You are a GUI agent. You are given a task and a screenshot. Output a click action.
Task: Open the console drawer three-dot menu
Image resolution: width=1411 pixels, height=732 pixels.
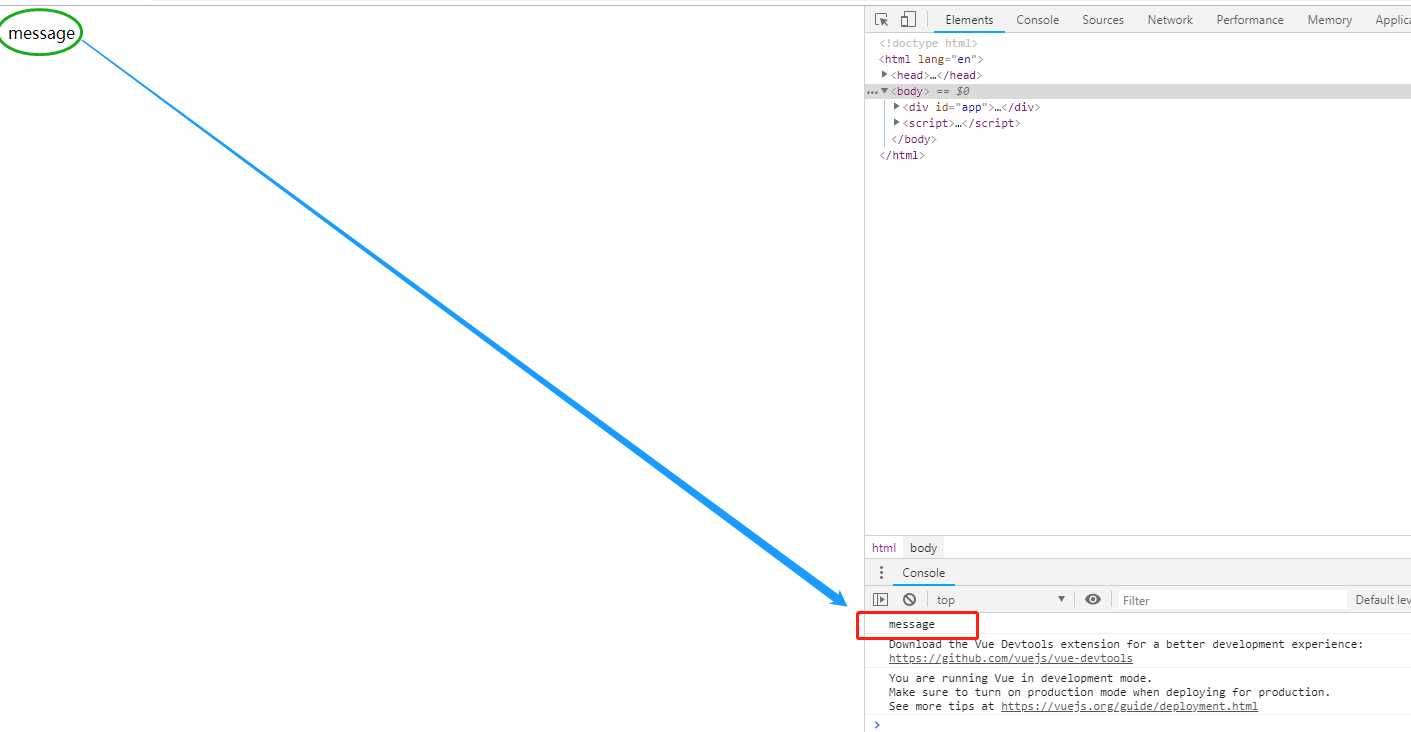pyautogui.click(x=881, y=573)
